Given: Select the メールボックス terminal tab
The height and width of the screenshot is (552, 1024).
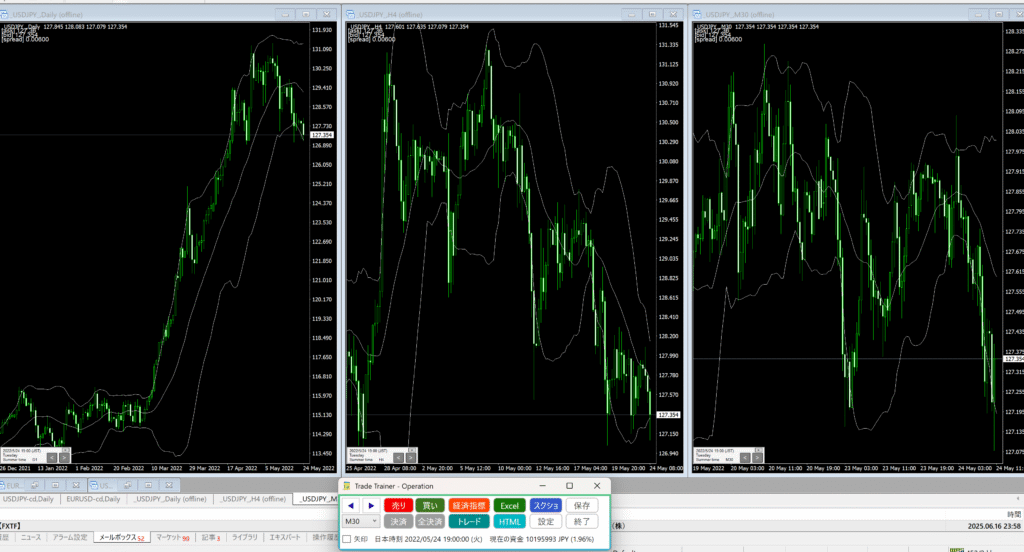Looking at the screenshot, I should tap(121, 538).
